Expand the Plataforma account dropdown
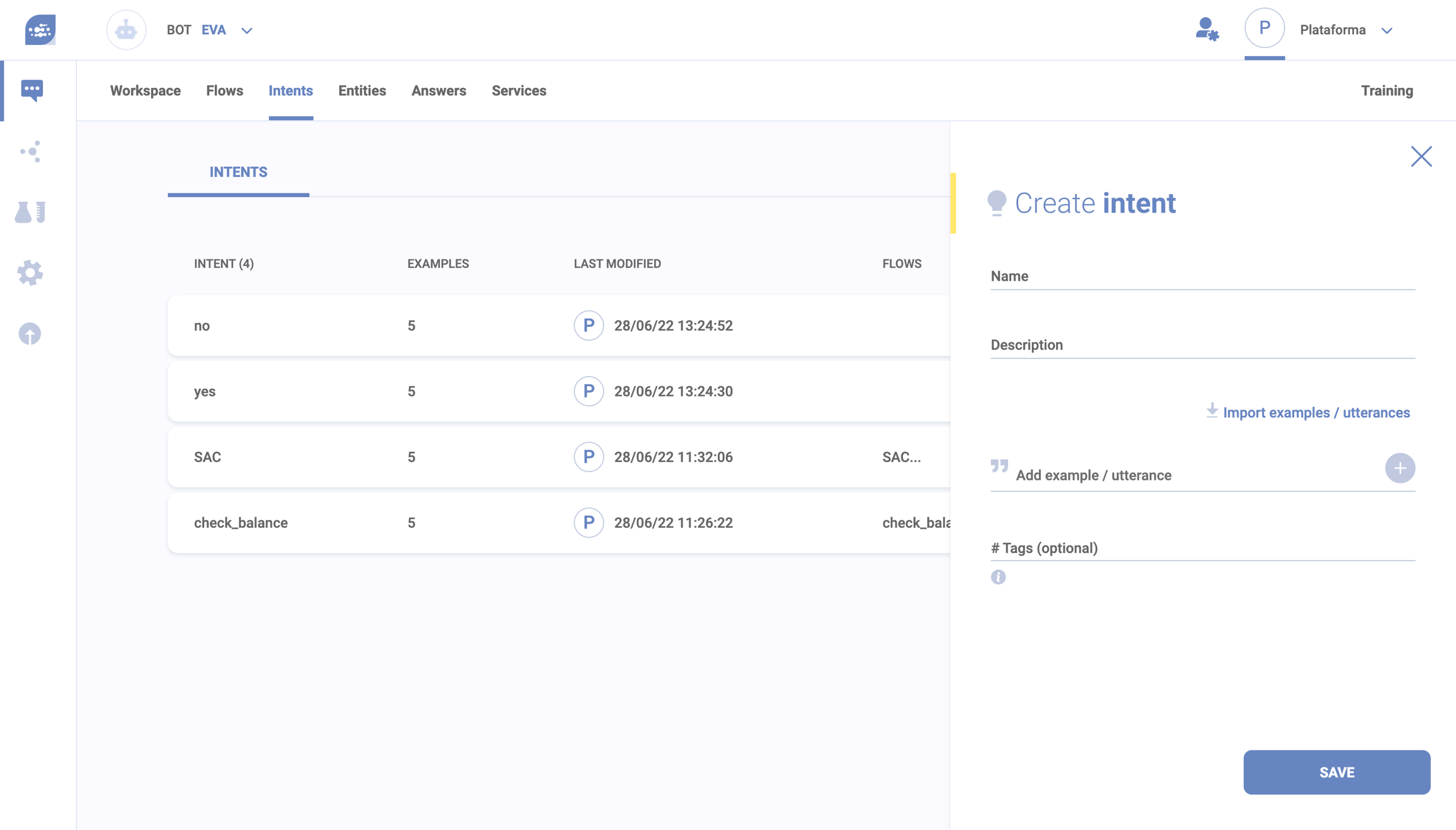 tap(1386, 30)
